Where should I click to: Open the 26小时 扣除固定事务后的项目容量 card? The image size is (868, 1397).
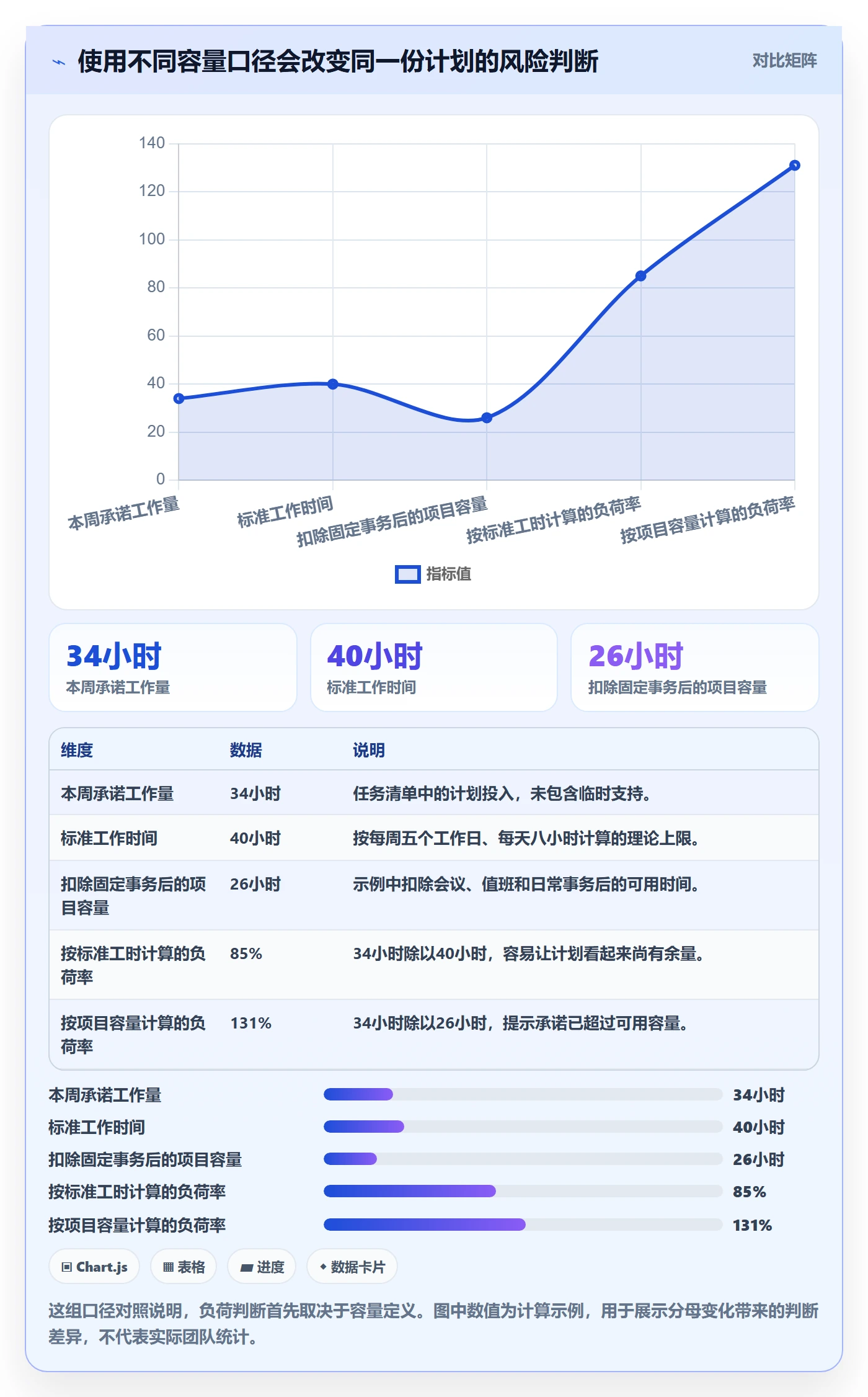pos(695,667)
